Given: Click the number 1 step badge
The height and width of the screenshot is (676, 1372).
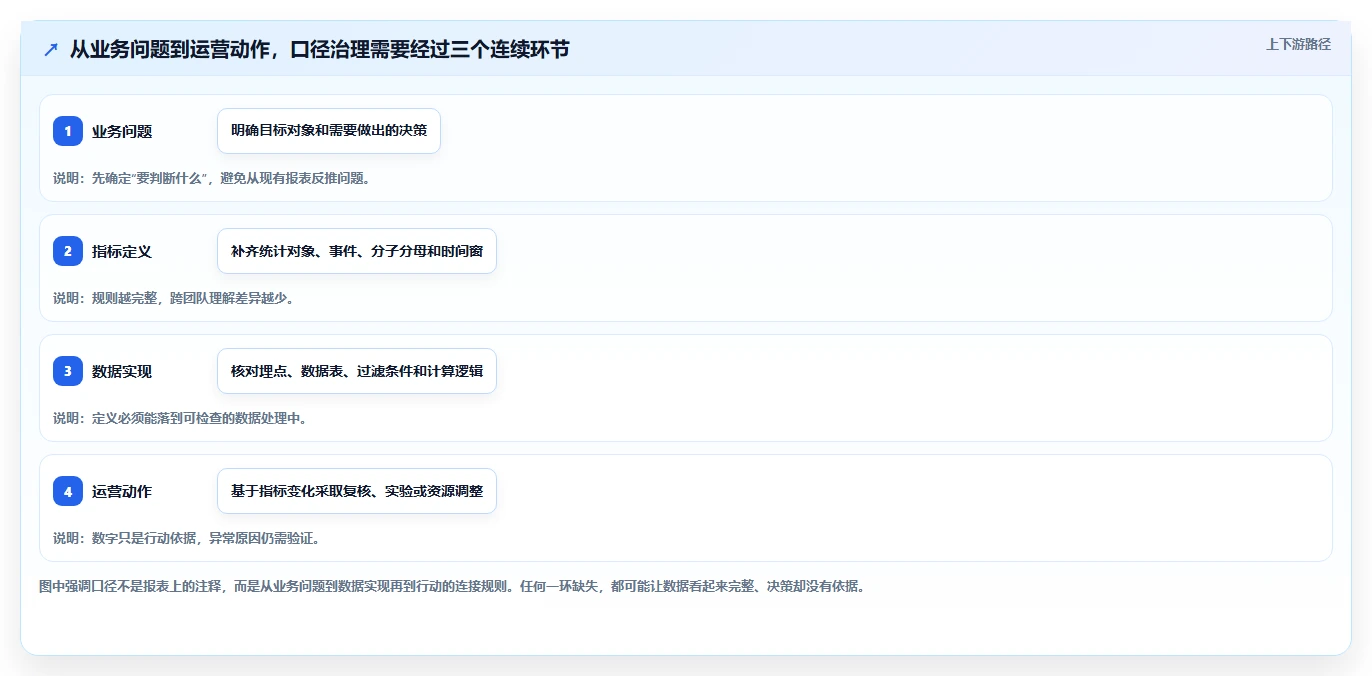Looking at the screenshot, I should 68,131.
